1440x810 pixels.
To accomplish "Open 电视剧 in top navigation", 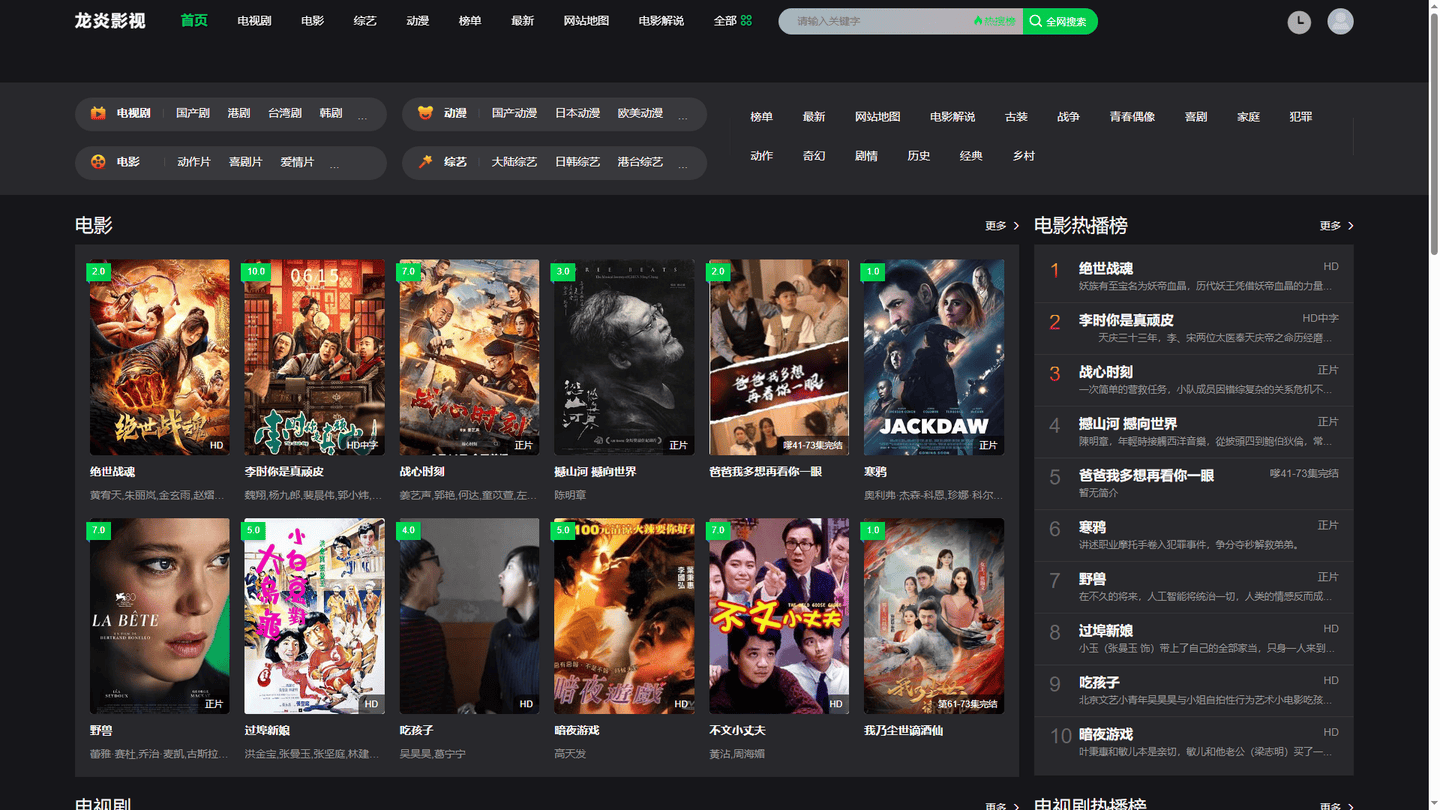I will [x=254, y=21].
